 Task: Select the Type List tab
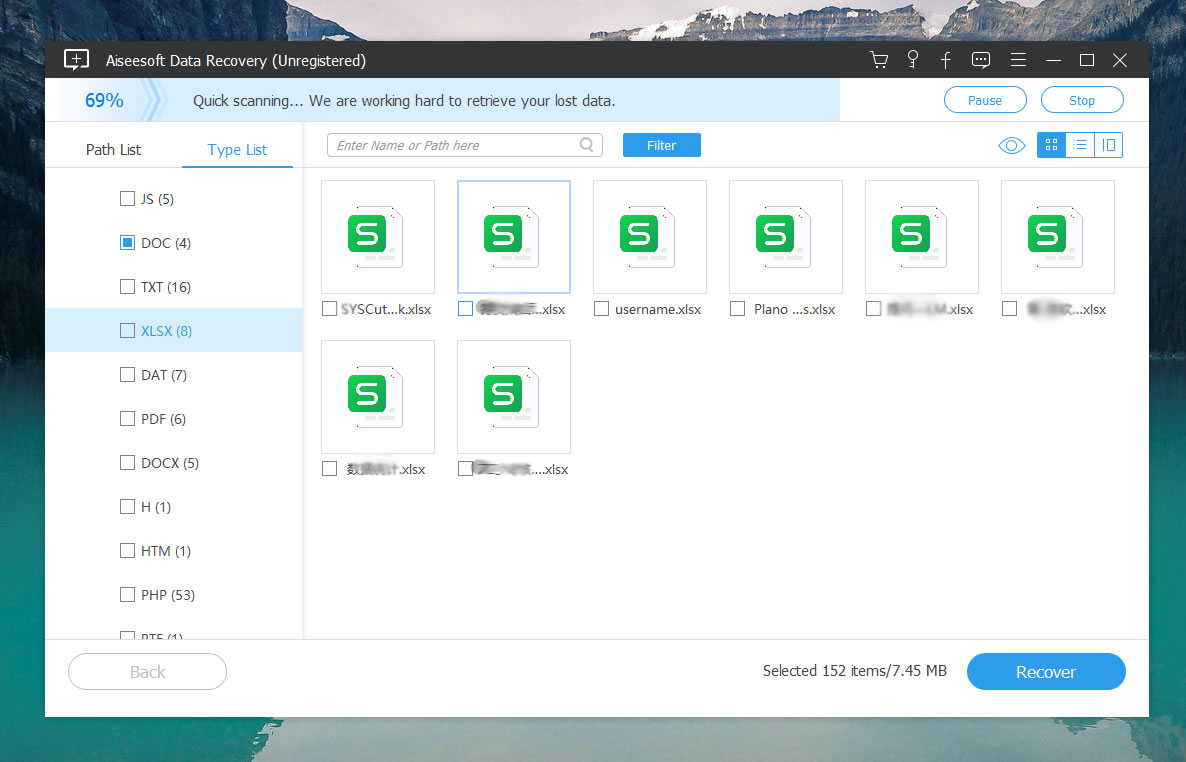pos(237,150)
